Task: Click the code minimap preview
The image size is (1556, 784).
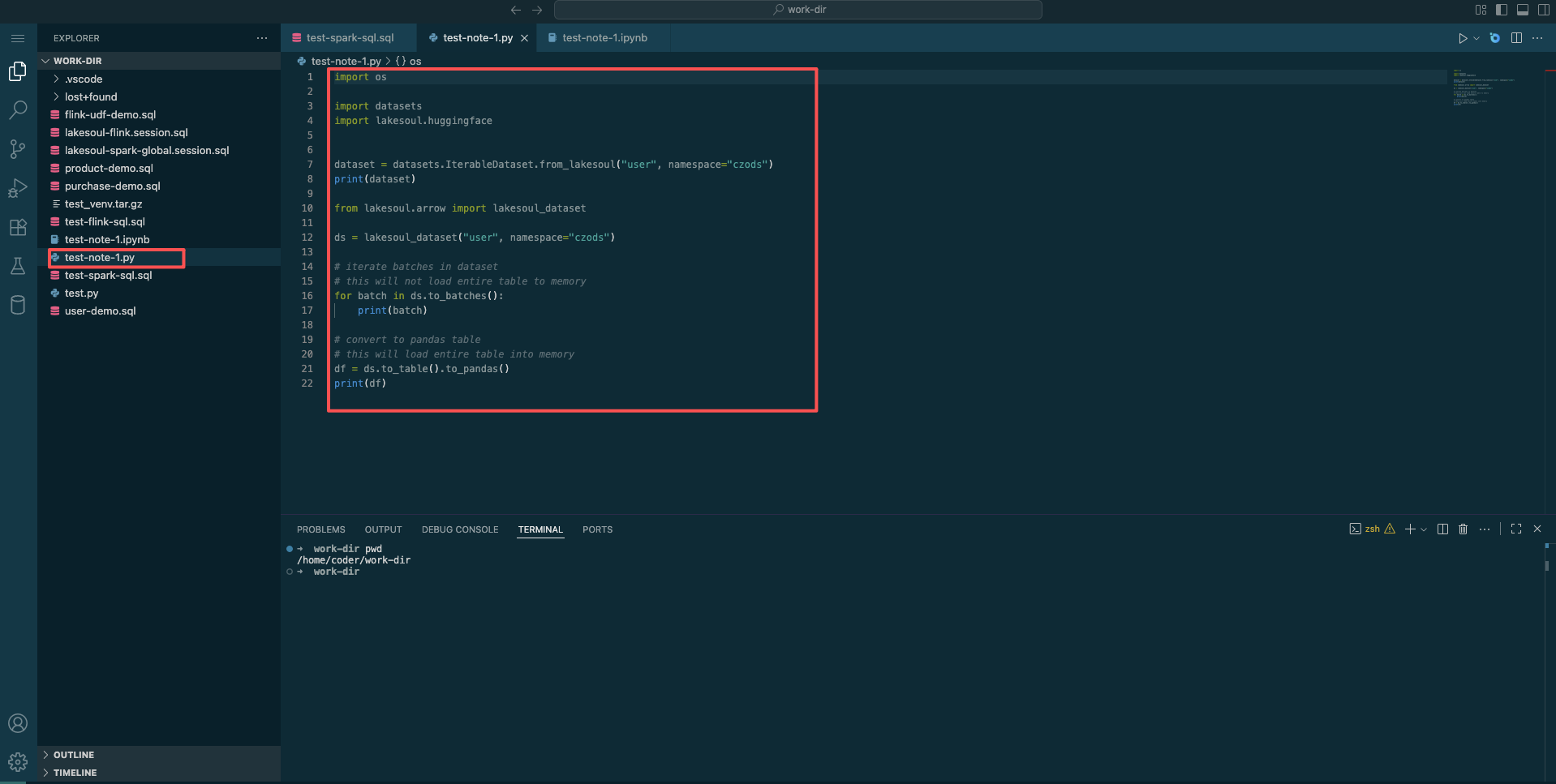Action: [1483, 88]
